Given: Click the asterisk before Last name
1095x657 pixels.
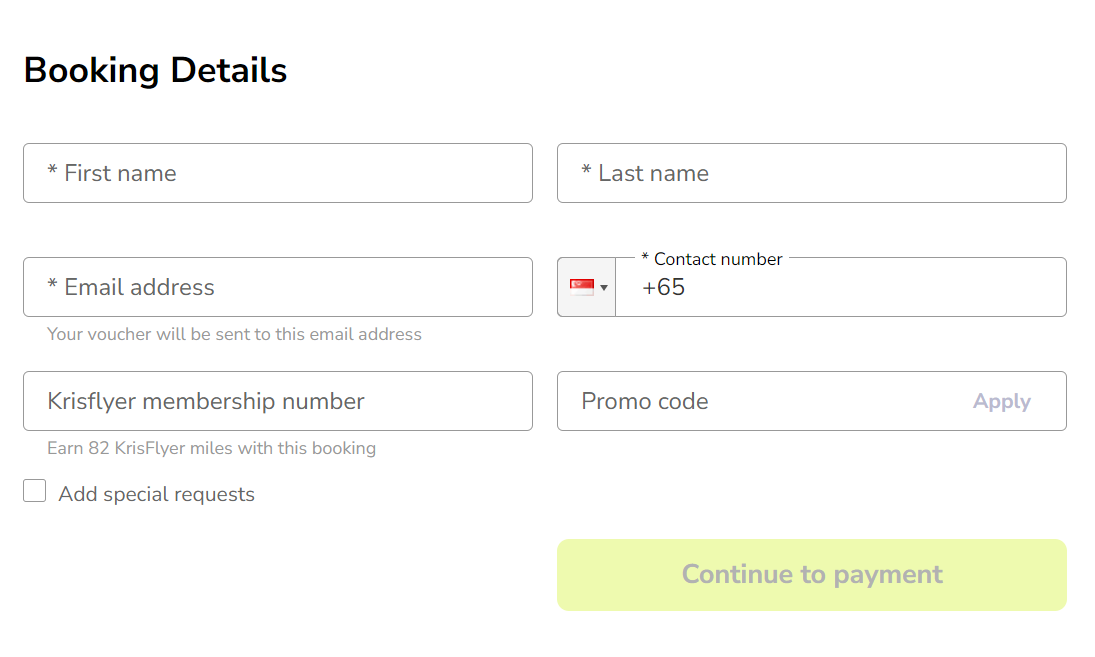Looking at the screenshot, I should [587, 170].
